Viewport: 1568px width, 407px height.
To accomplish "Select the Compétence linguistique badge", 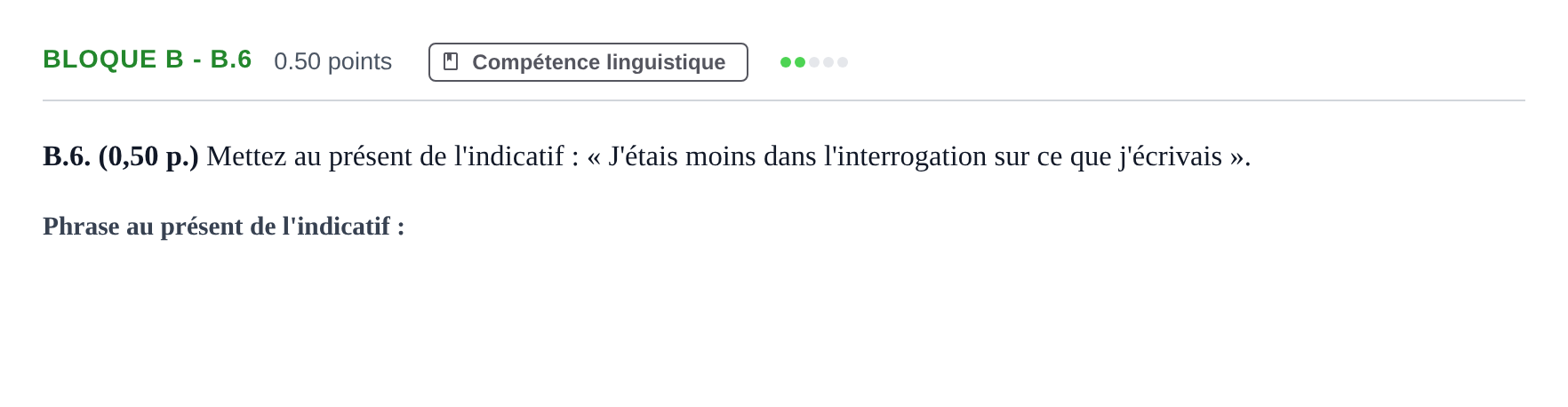I will click(588, 62).
